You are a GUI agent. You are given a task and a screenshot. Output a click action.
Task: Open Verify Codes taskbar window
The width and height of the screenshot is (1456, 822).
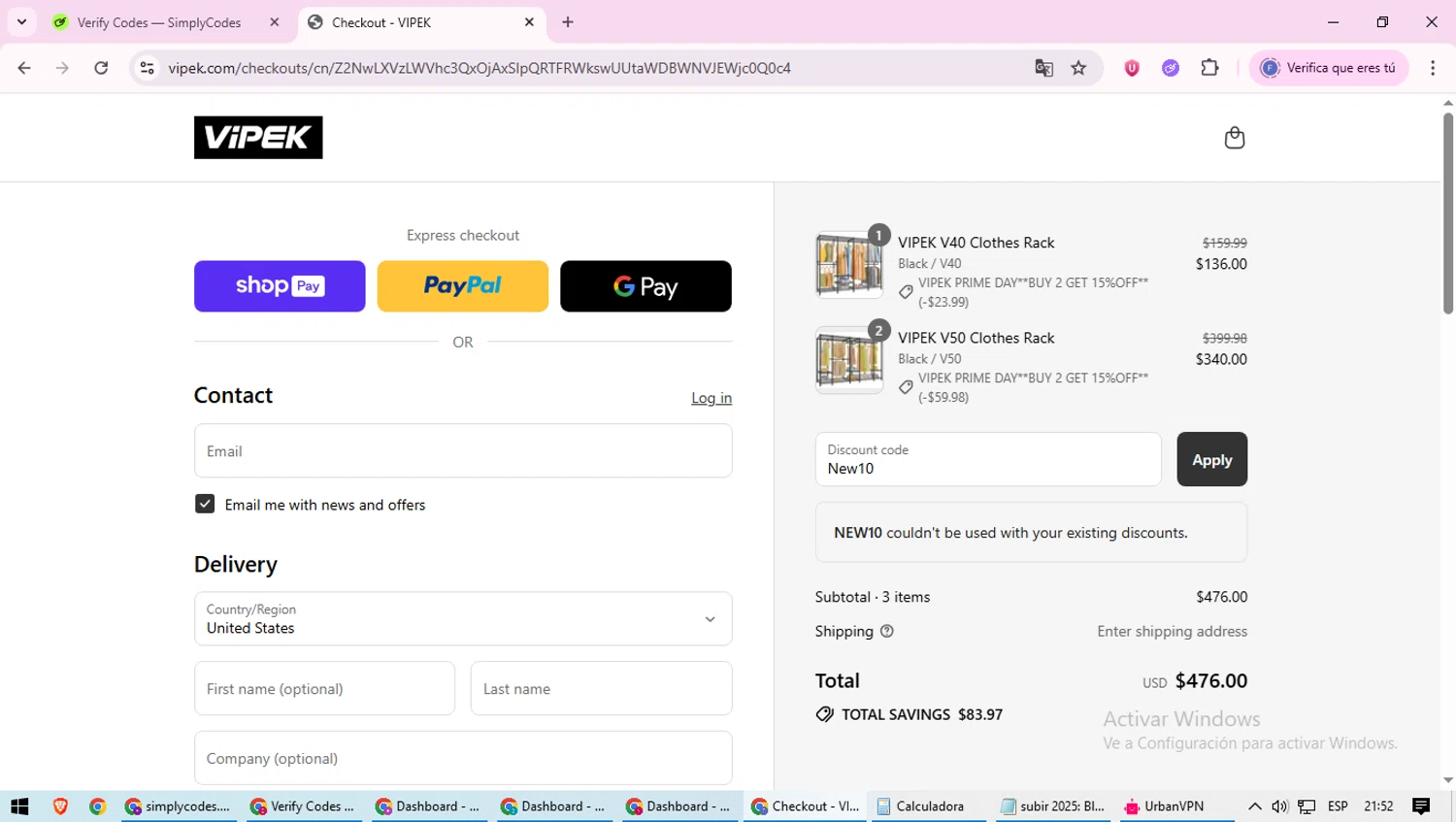click(x=304, y=806)
